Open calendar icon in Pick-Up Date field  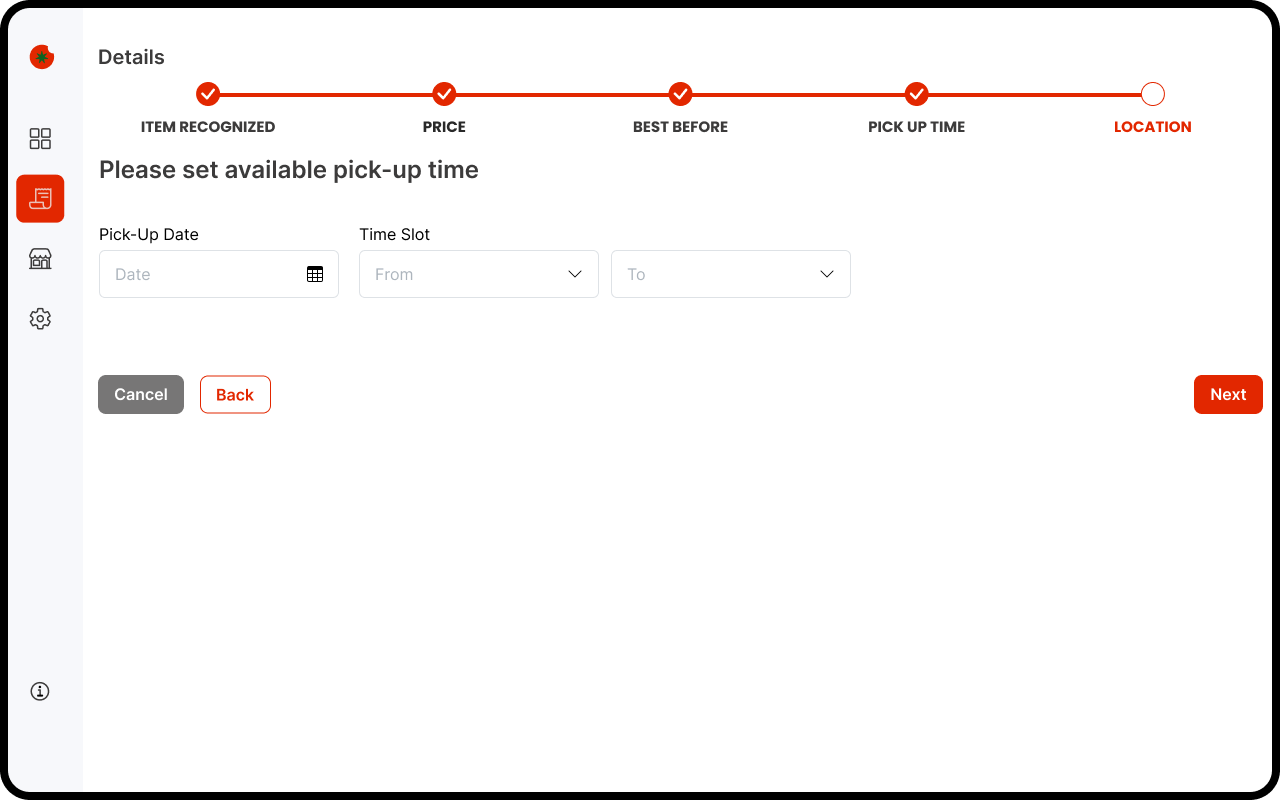(x=315, y=274)
